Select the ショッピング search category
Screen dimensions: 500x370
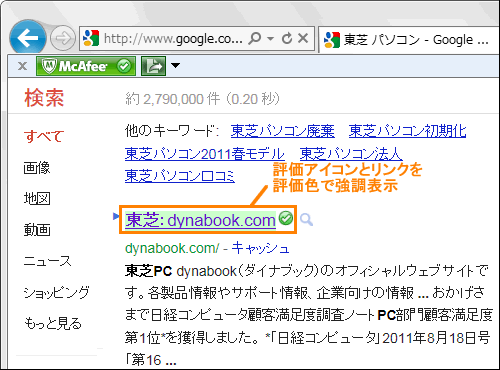[x=57, y=292]
